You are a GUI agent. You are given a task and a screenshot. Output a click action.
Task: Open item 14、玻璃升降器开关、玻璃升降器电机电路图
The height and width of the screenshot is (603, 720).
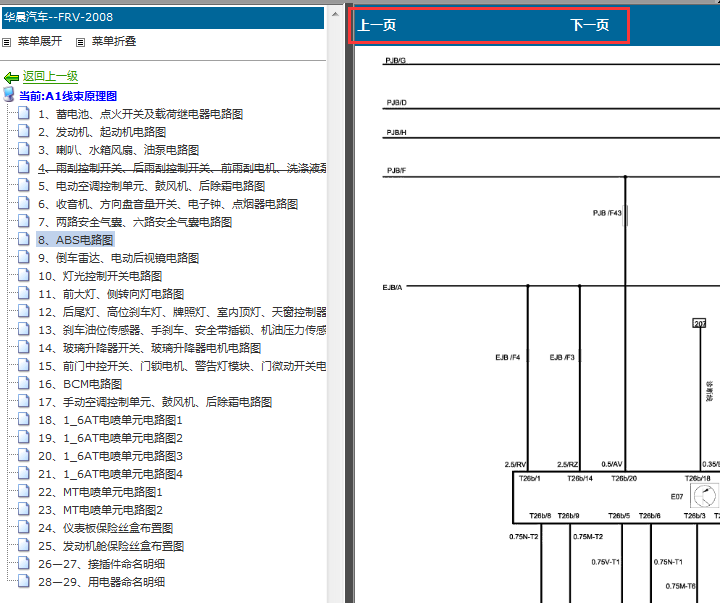click(x=150, y=348)
